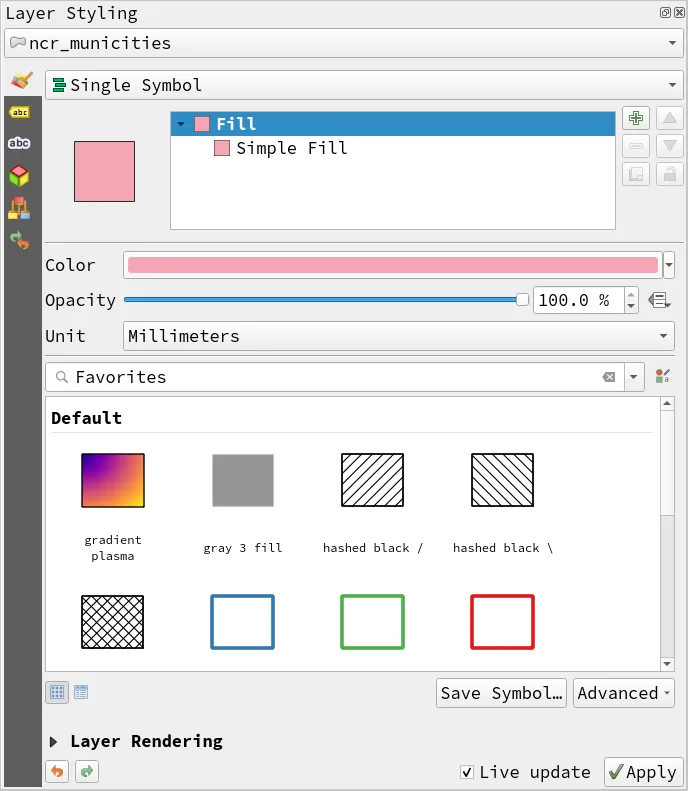688x791 pixels.
Task: Open the 3D View tab cube icon
Action: [19, 176]
